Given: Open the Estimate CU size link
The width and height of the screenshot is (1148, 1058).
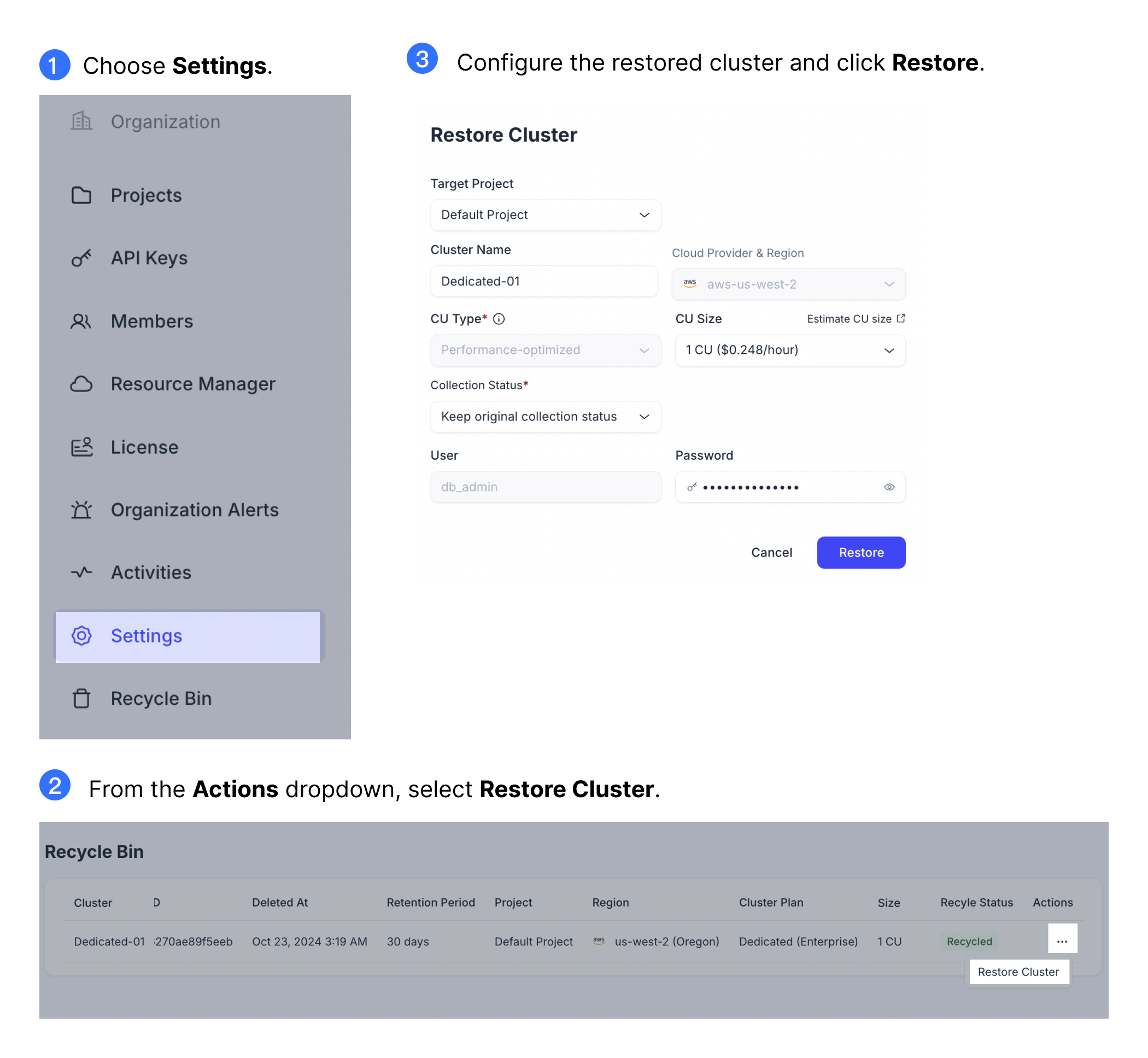Looking at the screenshot, I should coord(855,319).
